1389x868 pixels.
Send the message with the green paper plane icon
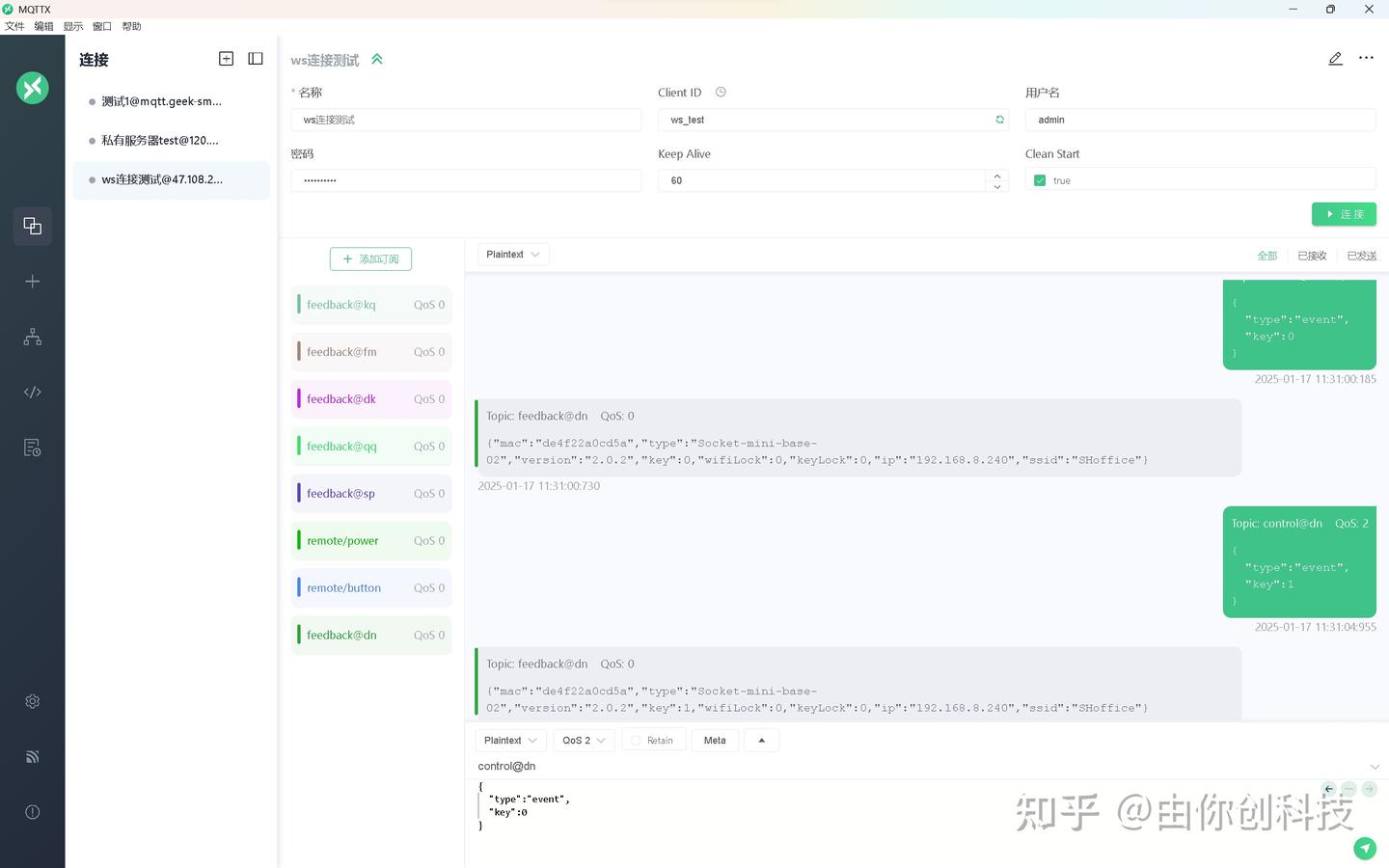point(1365,848)
